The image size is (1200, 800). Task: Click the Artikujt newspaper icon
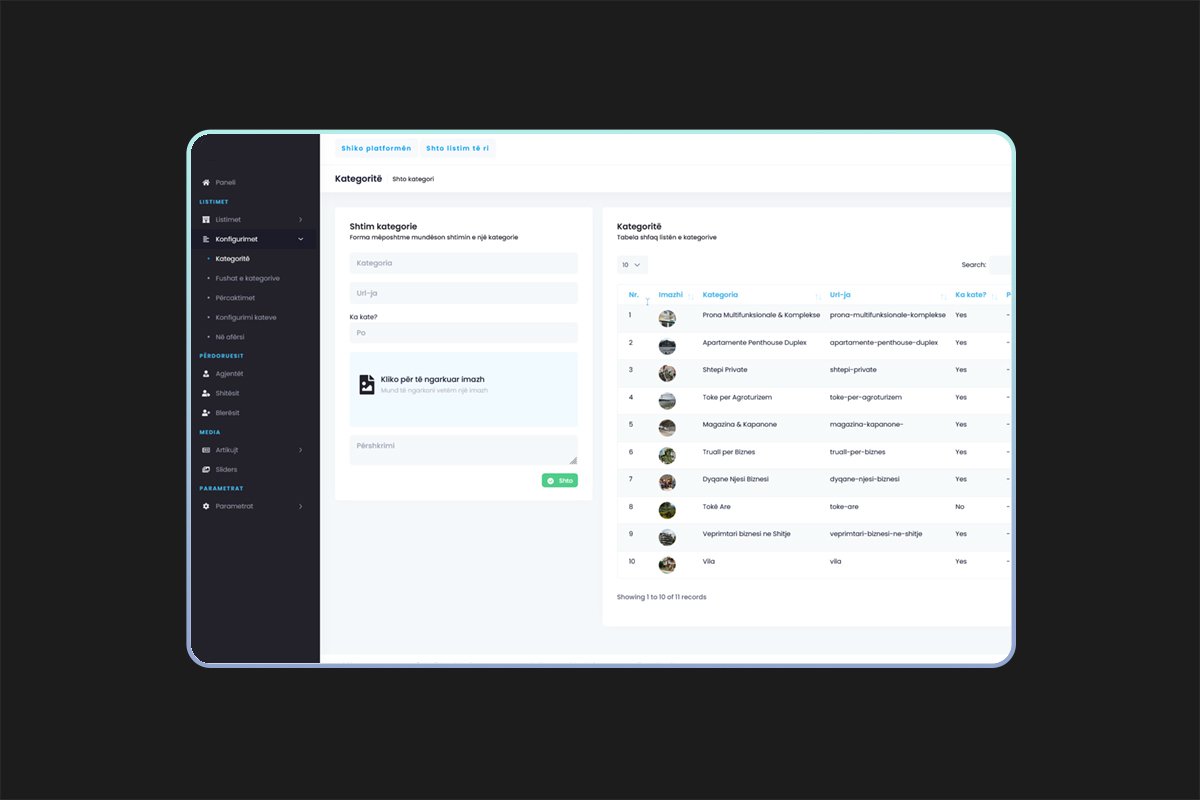pyautogui.click(x=206, y=450)
